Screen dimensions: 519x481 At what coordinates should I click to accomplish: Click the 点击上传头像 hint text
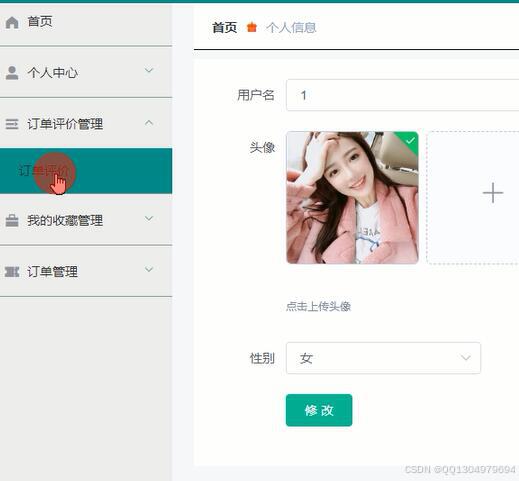click(x=318, y=306)
